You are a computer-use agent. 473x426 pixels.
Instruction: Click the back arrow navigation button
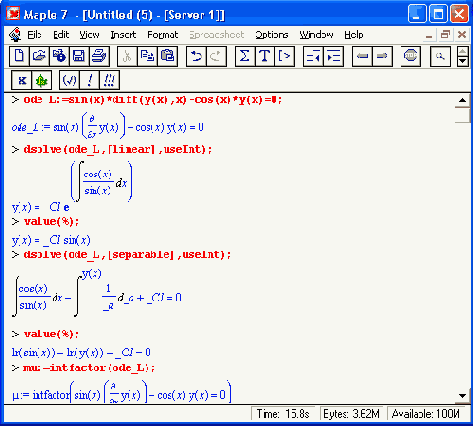click(362, 56)
